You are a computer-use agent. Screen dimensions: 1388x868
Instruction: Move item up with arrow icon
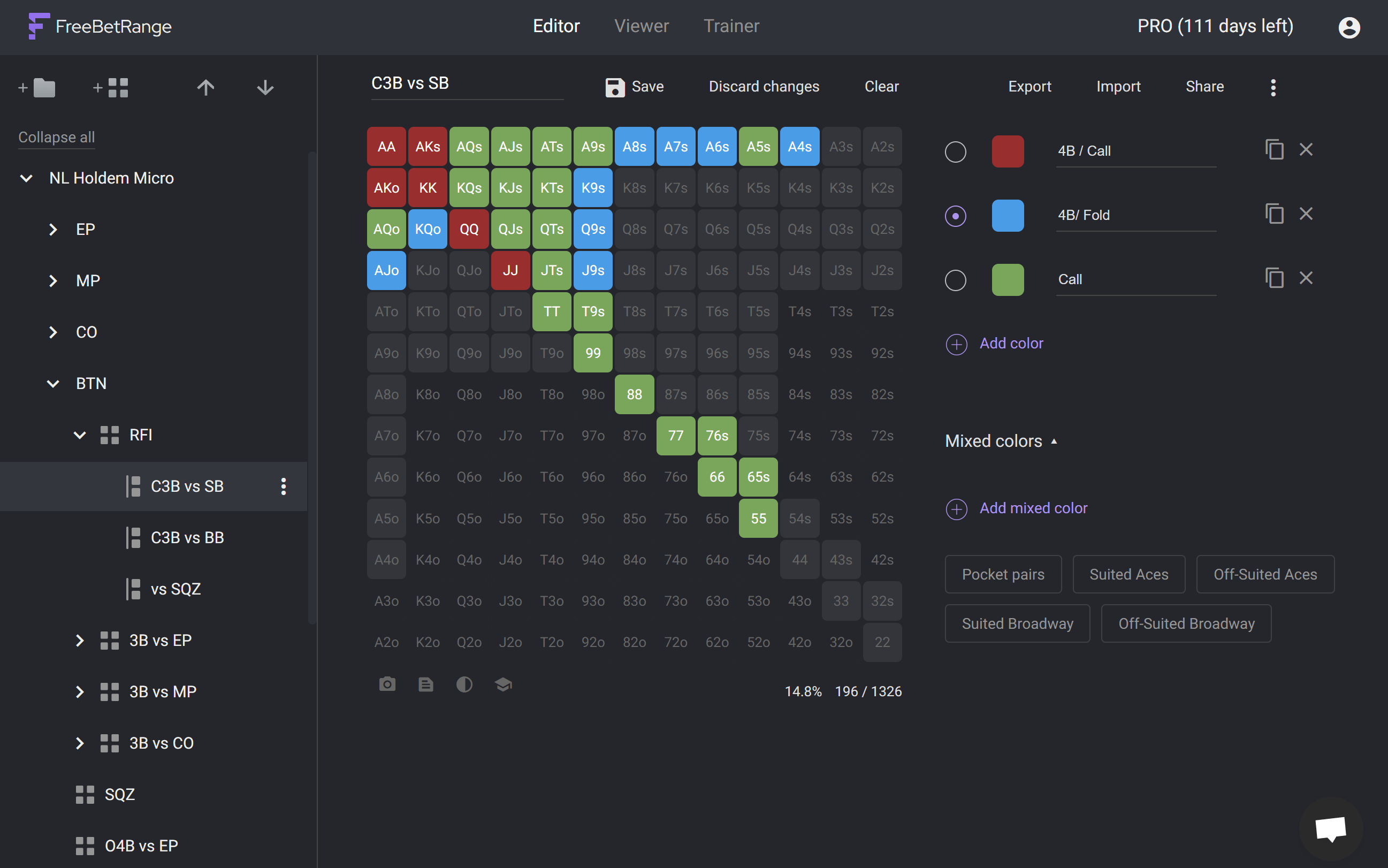coord(205,88)
